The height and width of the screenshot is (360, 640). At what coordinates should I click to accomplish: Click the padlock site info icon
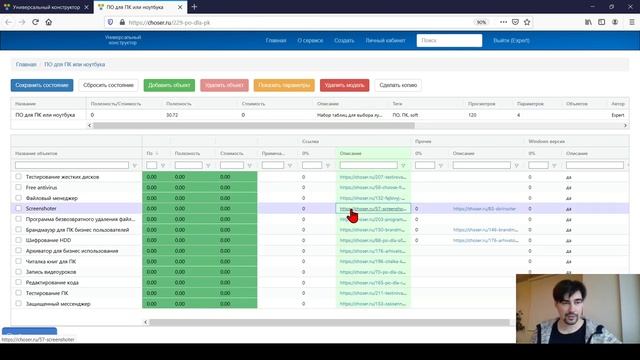click(x=122, y=22)
